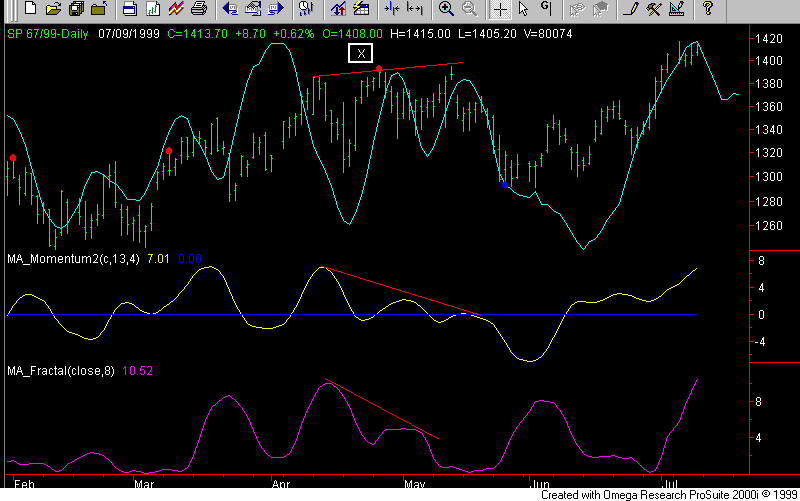Viewport: 800px width, 501px height.
Task: Open Help with the question mark icon
Action: 707,9
